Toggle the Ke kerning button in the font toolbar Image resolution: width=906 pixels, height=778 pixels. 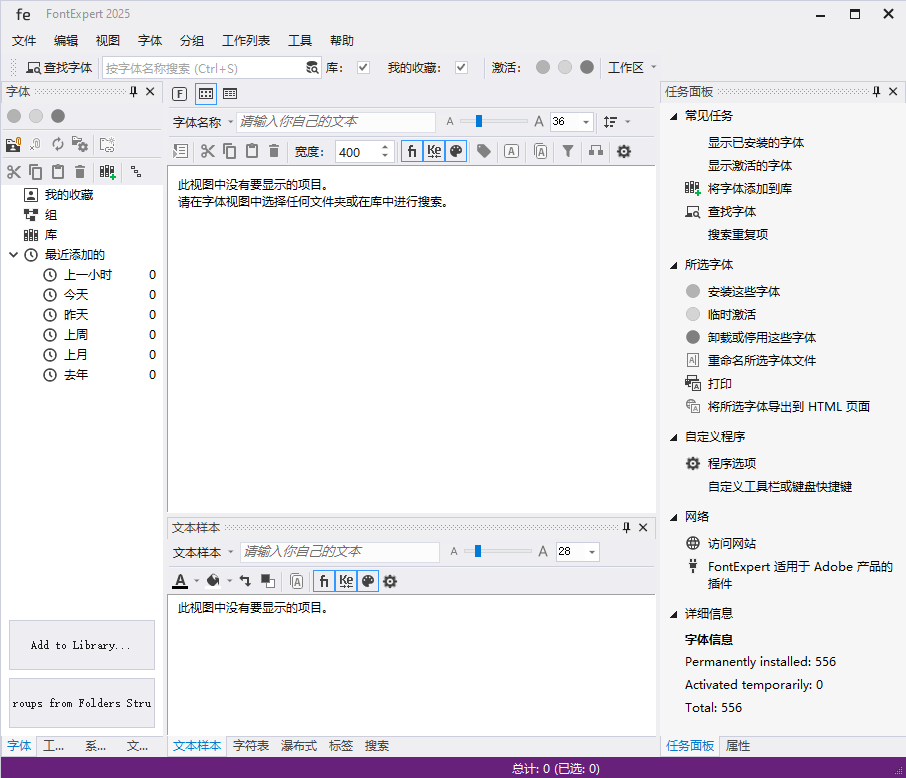[x=434, y=150]
